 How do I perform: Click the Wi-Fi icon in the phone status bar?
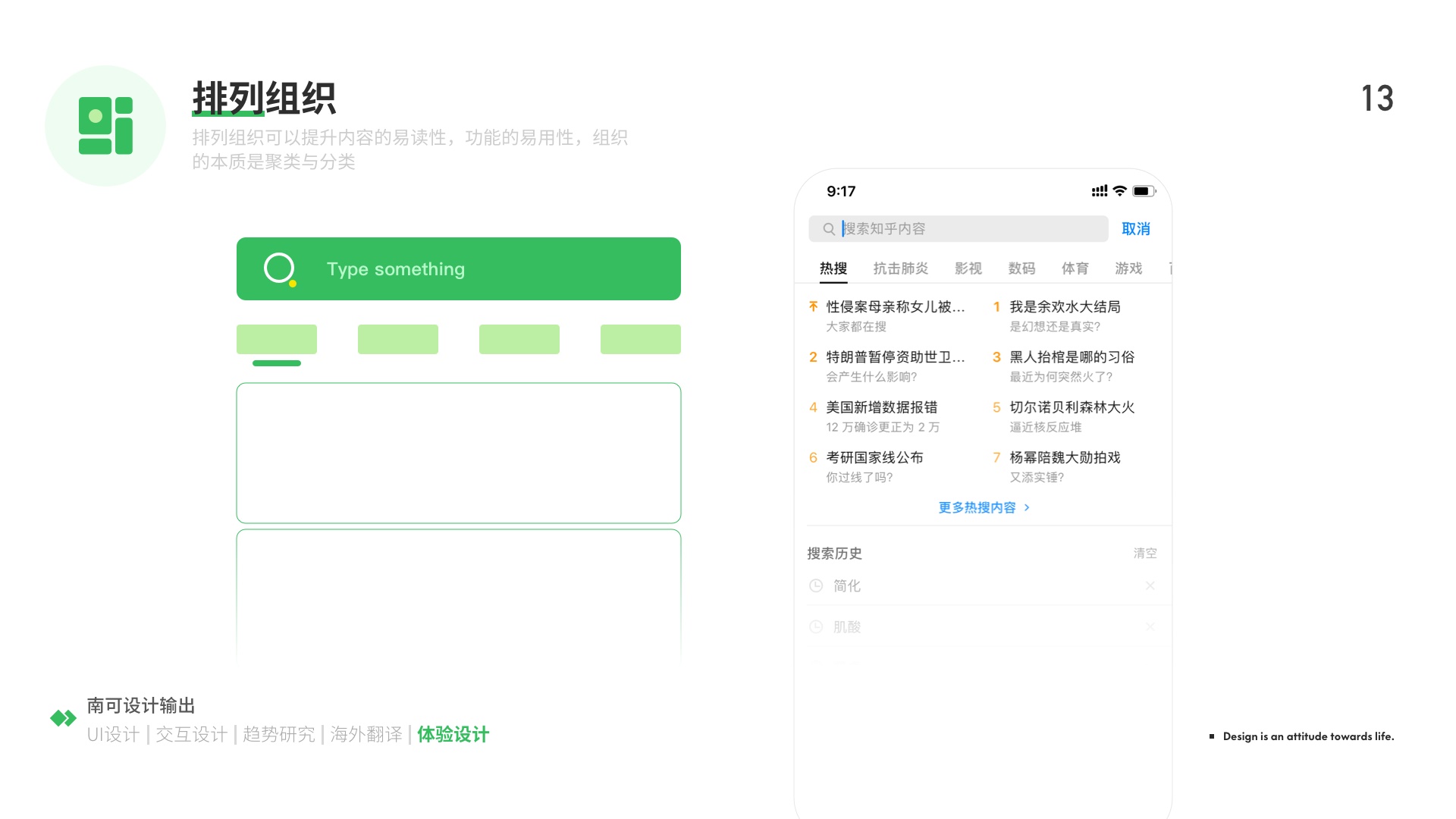click(x=1120, y=191)
